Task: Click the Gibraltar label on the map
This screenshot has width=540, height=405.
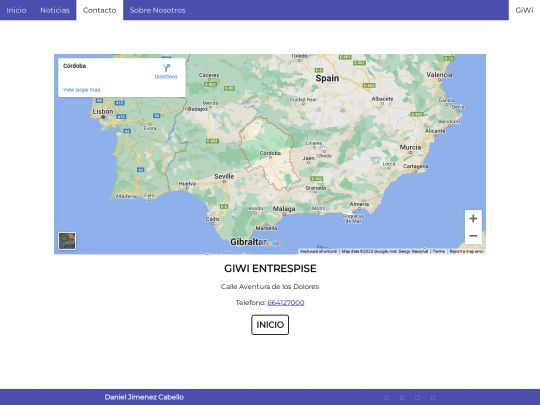Action: pyautogui.click(x=248, y=242)
